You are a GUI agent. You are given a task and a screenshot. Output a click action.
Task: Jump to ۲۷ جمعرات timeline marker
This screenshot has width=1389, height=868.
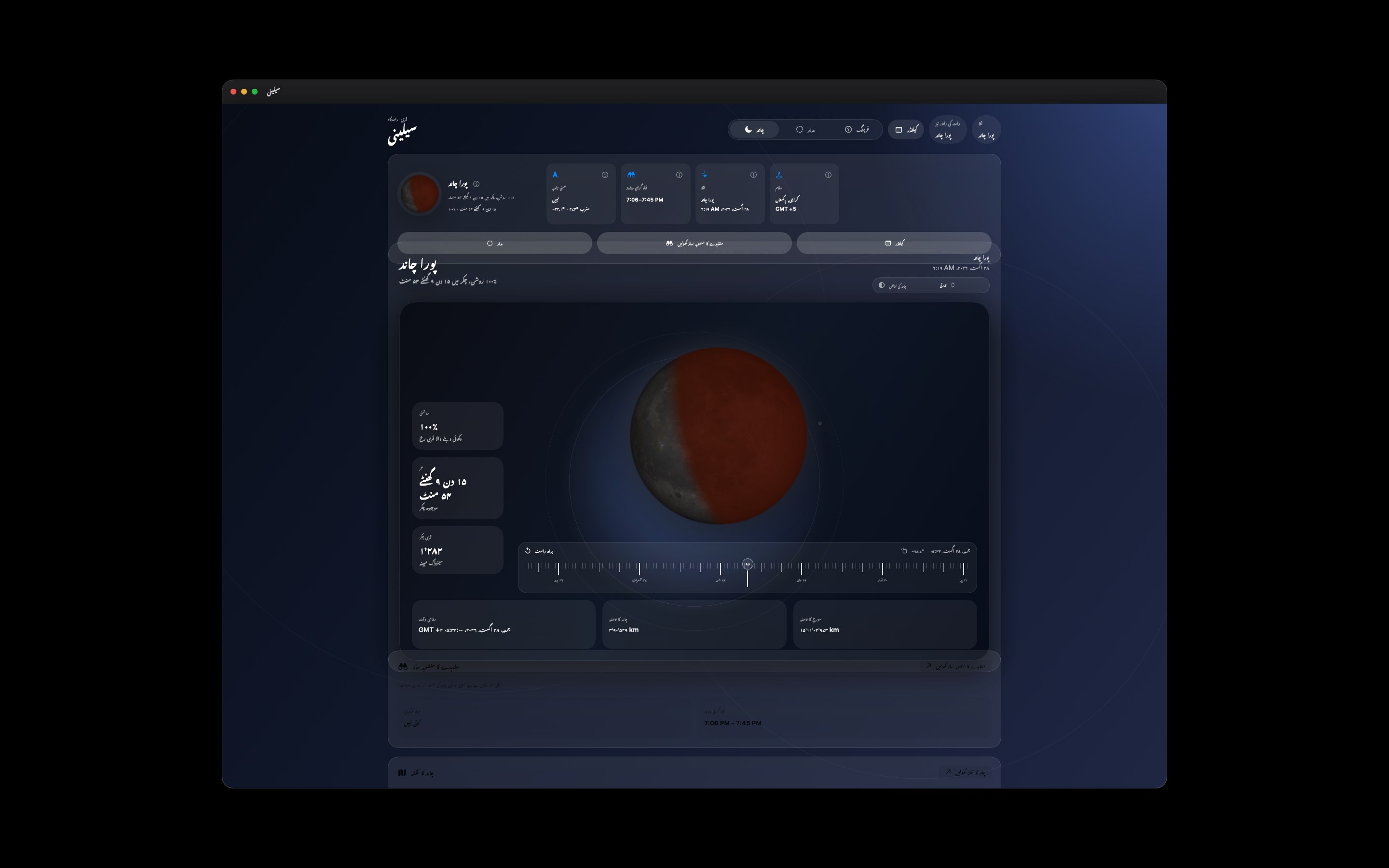pyautogui.click(x=640, y=581)
